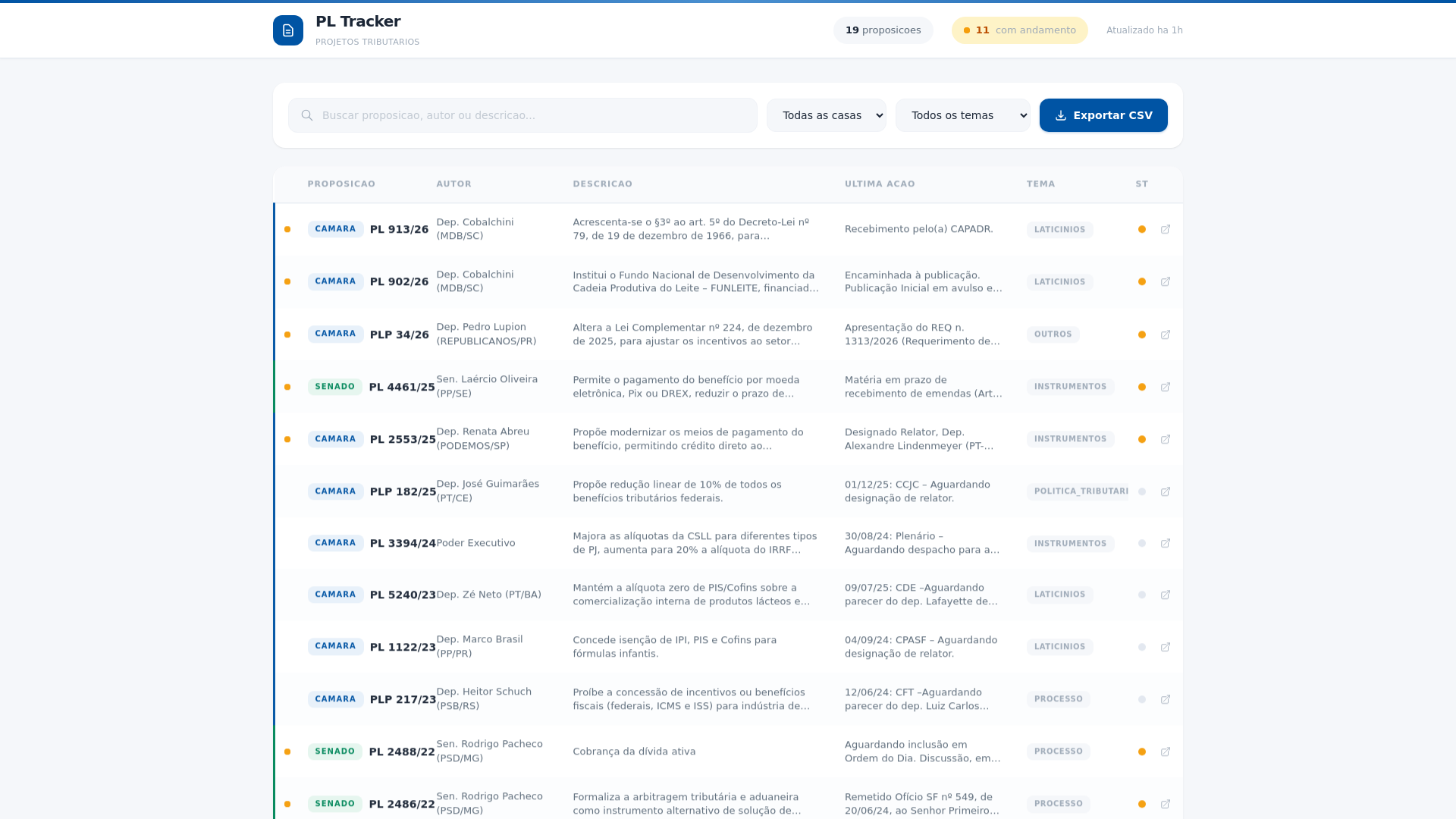Open external link for PLP 182/25

coord(1166,491)
